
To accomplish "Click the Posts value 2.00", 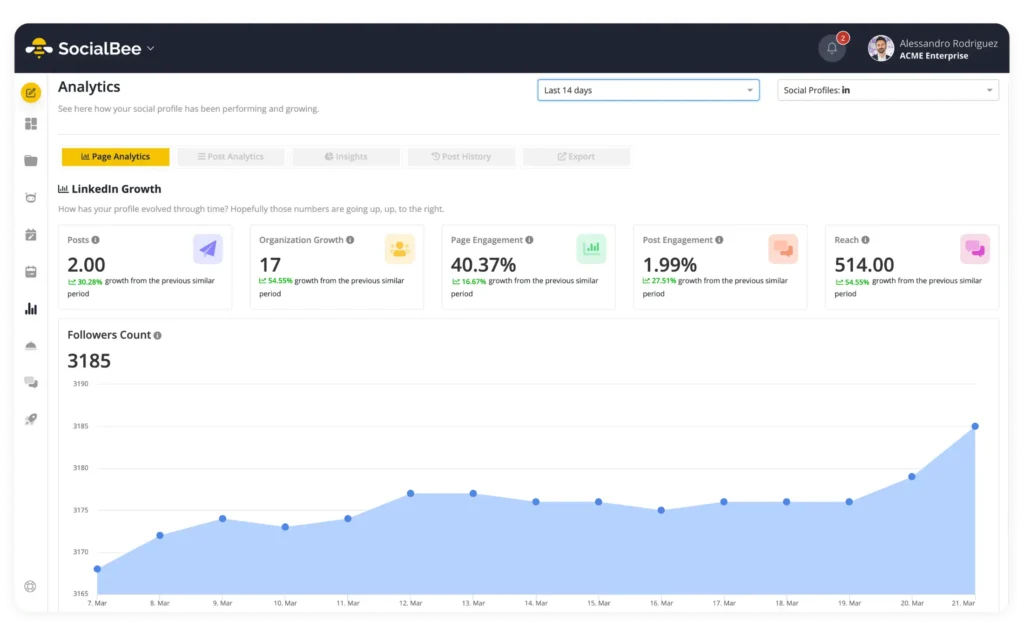I will click(x=86, y=265).
